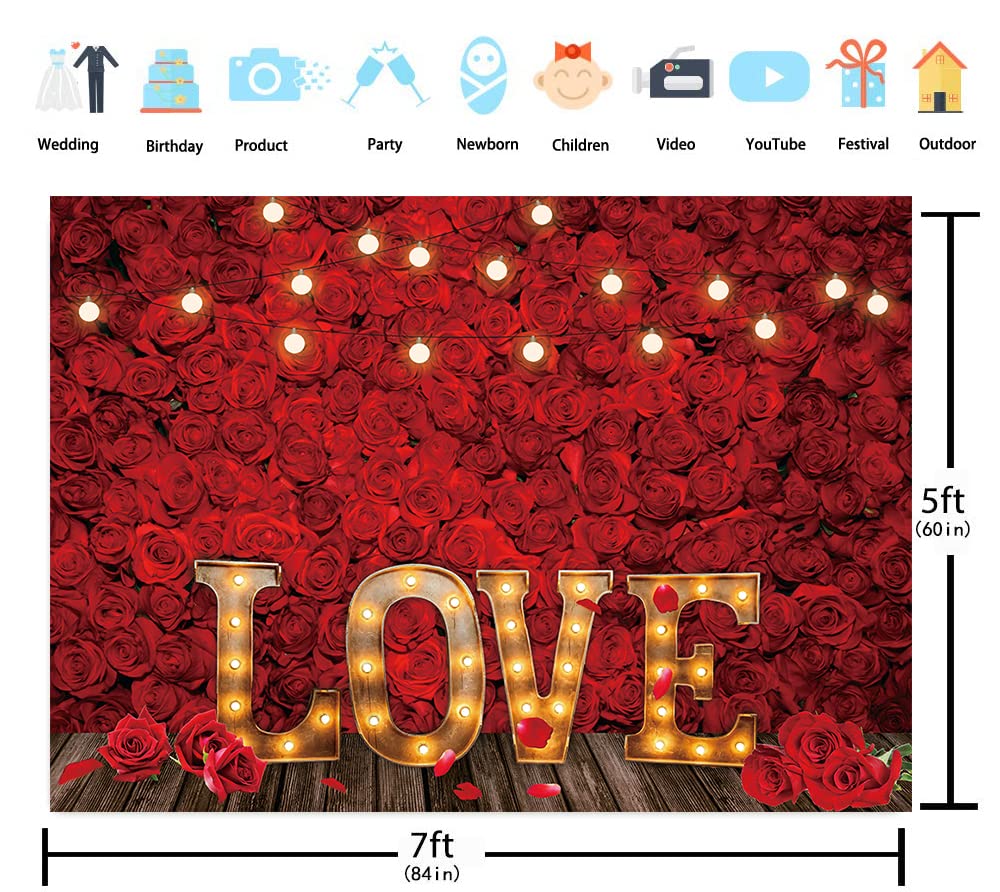The image size is (1000, 892).
Task: Click the '5ft' height dimension text
Action: 943,501
